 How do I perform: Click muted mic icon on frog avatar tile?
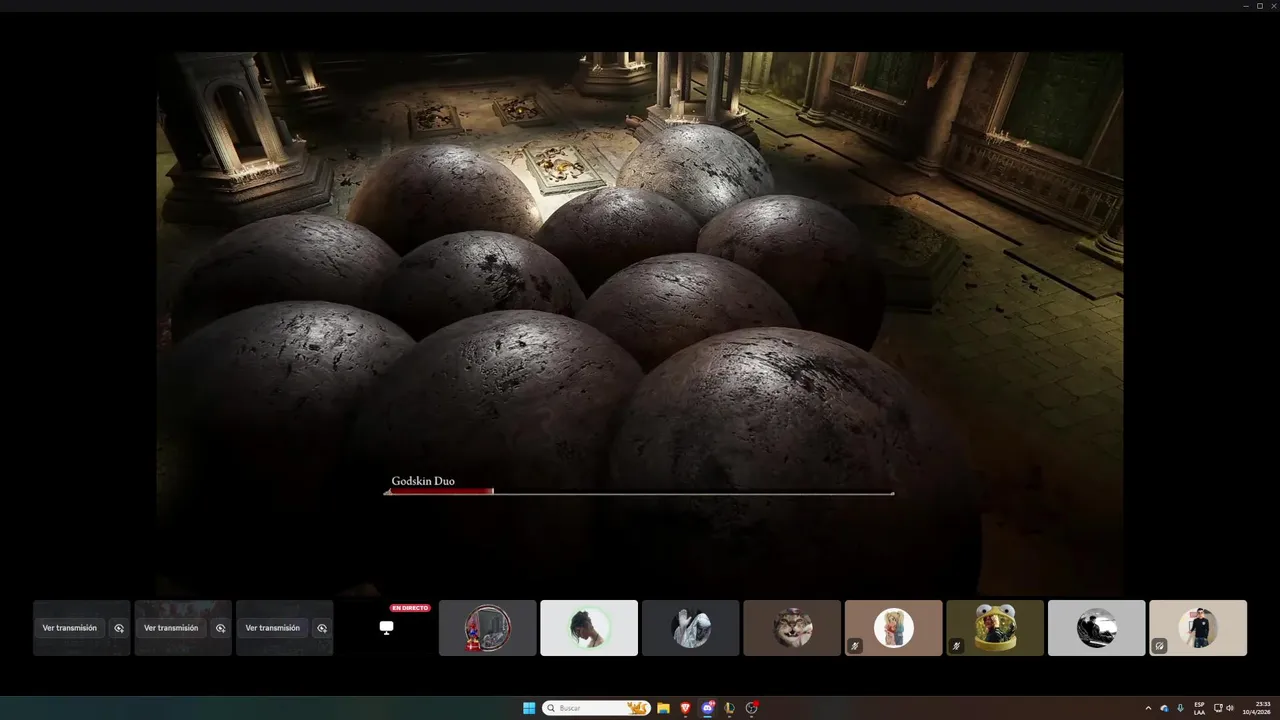pyautogui.click(x=956, y=646)
